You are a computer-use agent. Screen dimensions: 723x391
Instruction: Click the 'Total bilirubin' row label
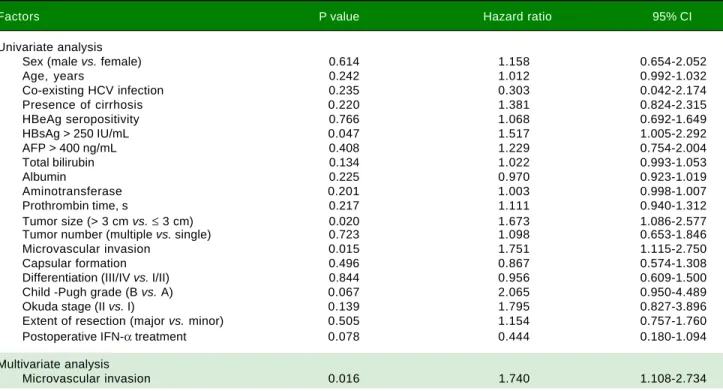pos(58,162)
